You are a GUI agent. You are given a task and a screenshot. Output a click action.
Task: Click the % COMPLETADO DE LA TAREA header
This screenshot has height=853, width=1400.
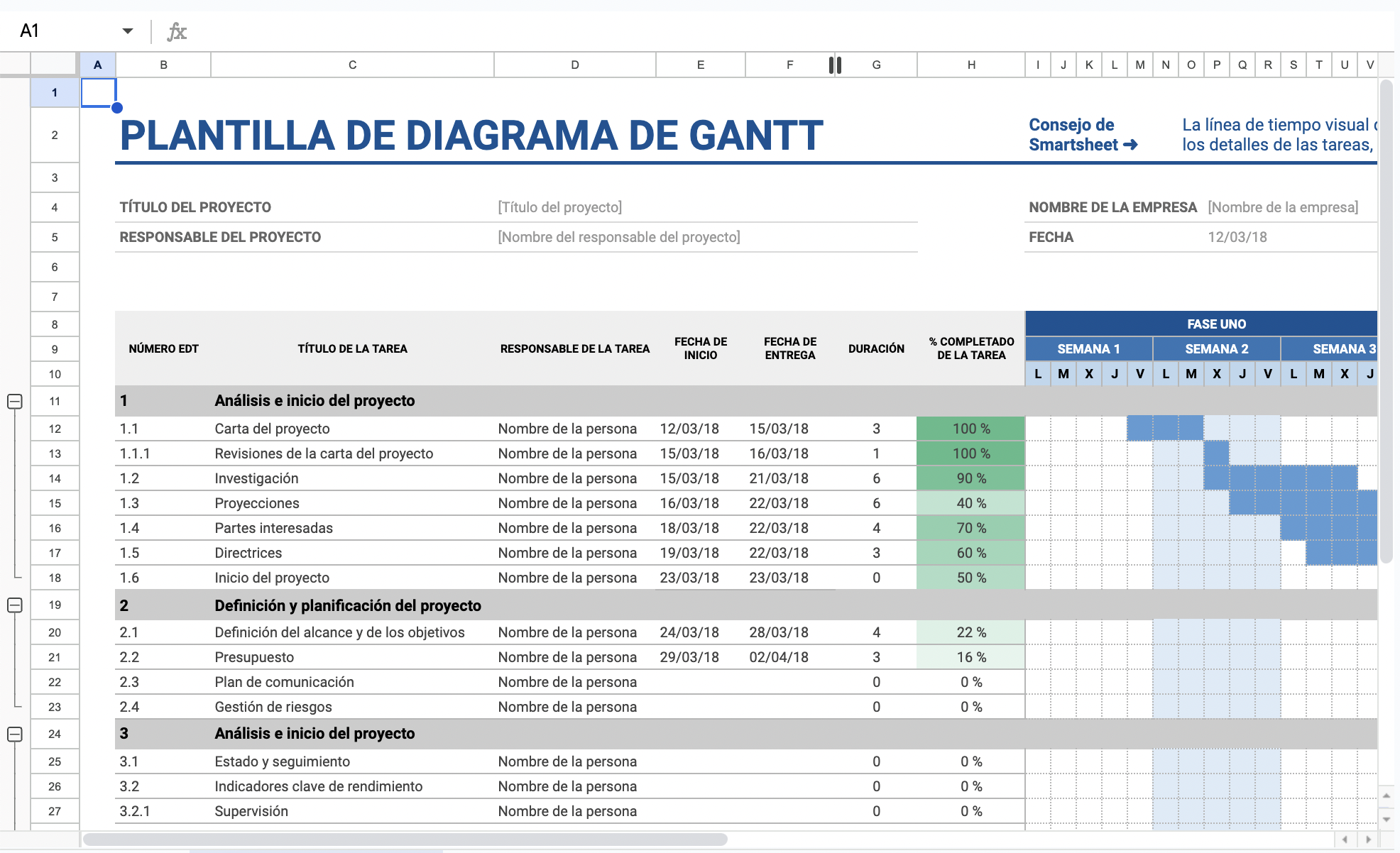tap(971, 348)
